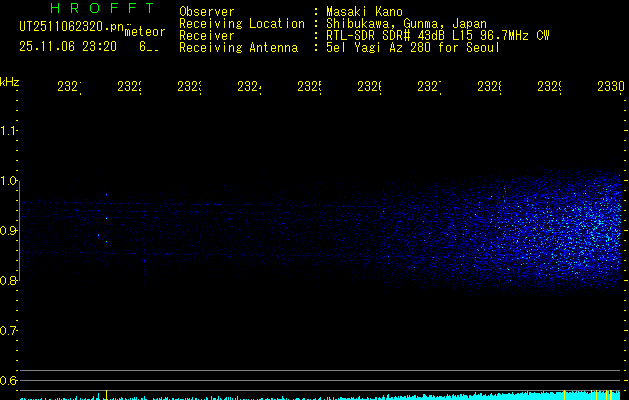The width and height of the screenshot is (629, 400).
Task: Click the 5el Yagi antenna description
Action: pyautogui.click(x=413, y=48)
